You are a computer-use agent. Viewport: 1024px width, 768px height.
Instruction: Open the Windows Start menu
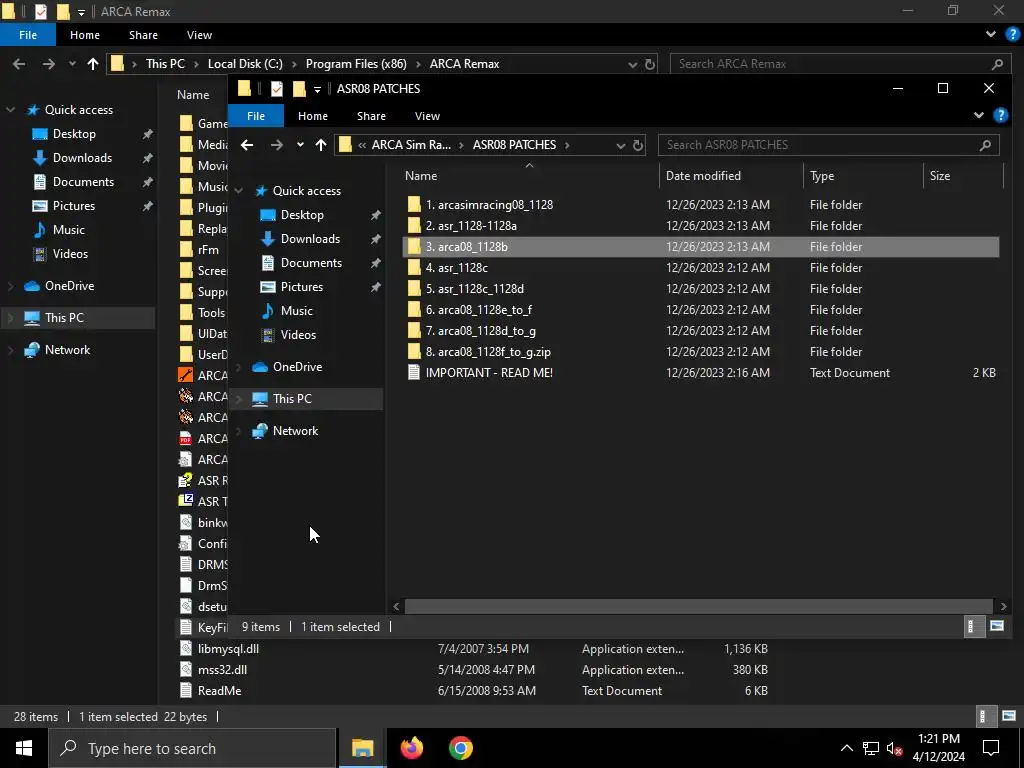pyautogui.click(x=24, y=748)
